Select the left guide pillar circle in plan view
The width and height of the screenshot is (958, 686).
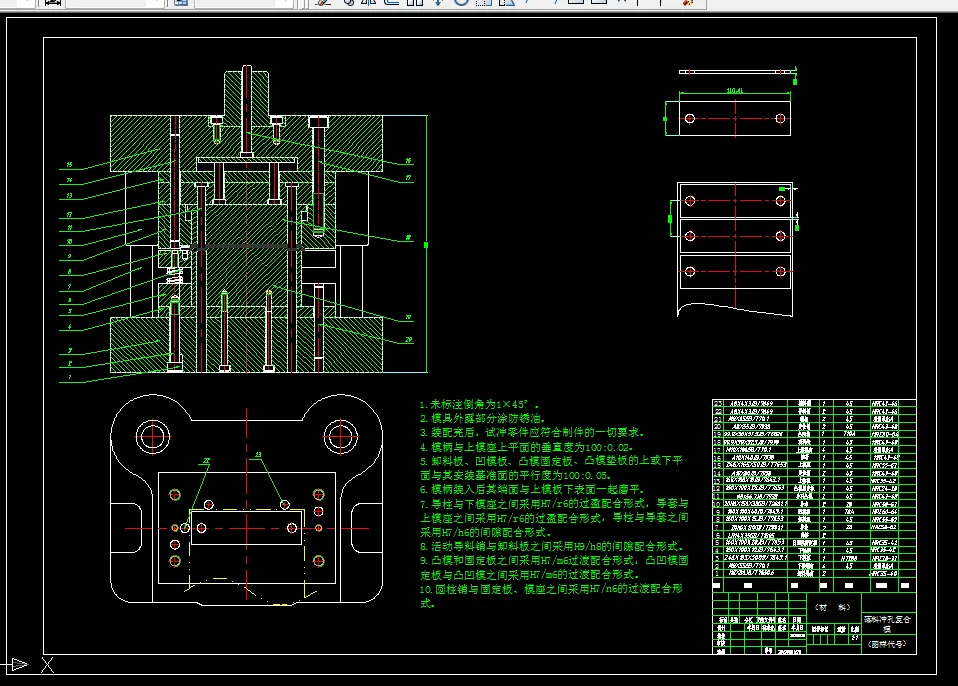(x=153, y=435)
